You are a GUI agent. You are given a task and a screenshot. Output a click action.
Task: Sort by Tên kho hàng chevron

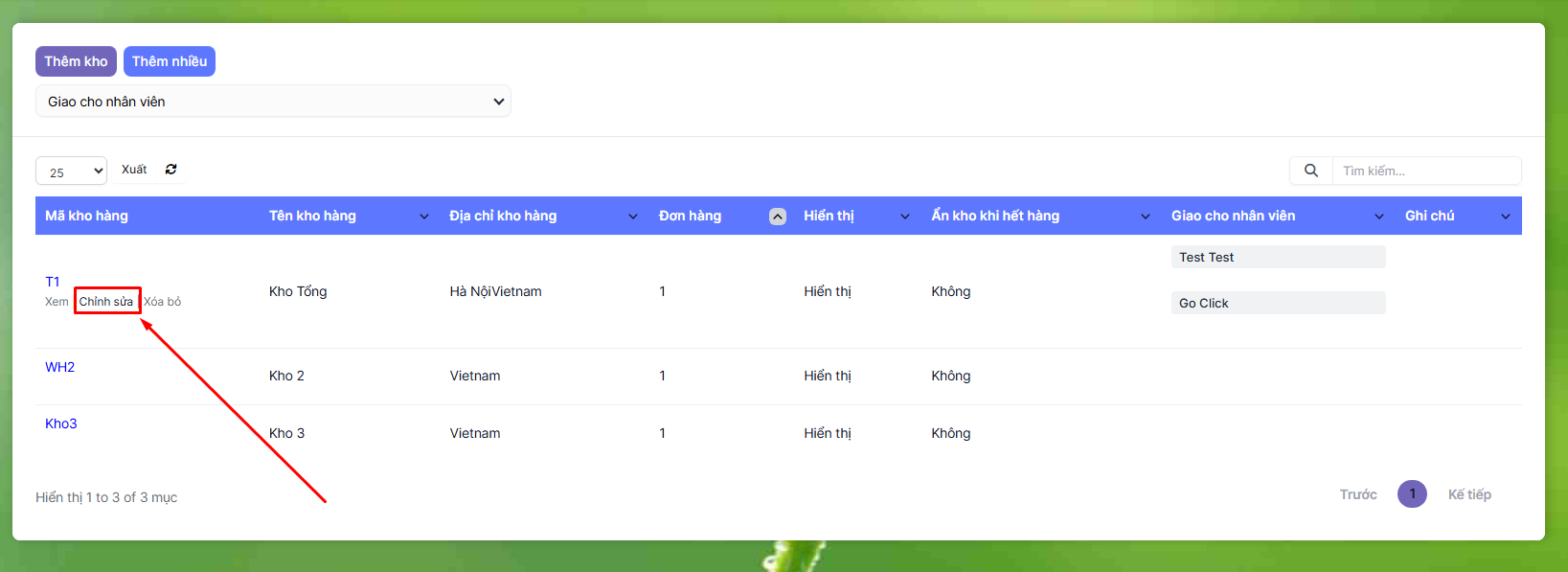pyautogui.click(x=424, y=217)
